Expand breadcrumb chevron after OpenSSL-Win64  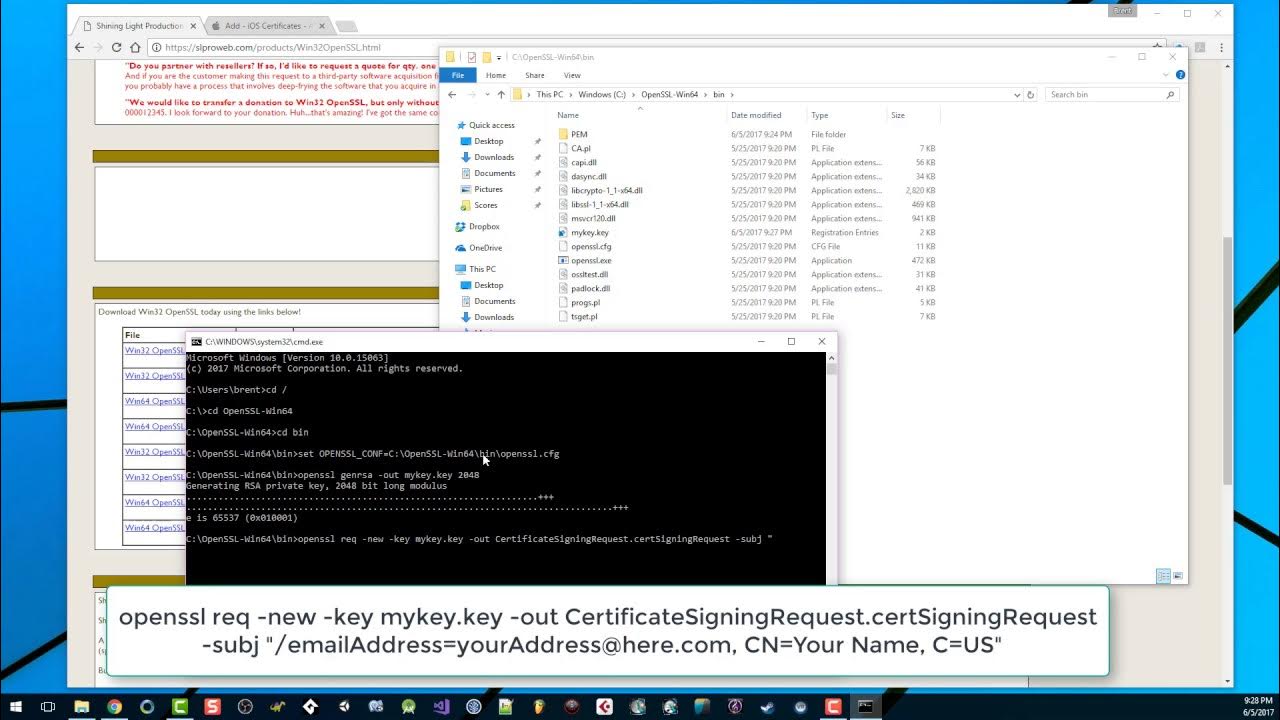point(705,94)
